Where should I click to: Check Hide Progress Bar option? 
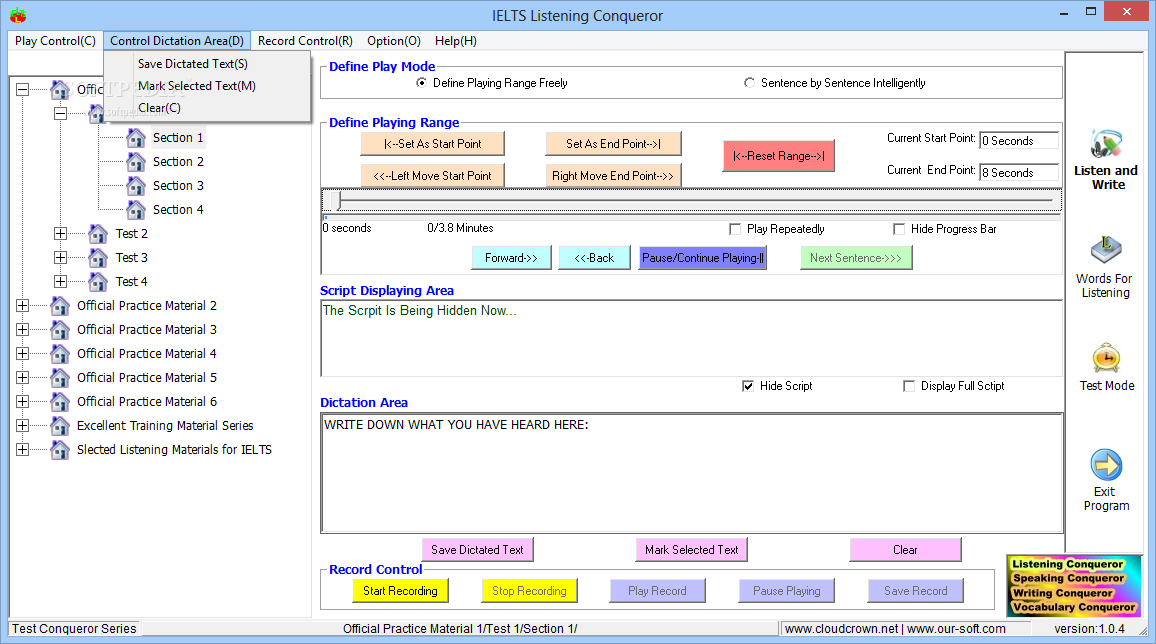[x=899, y=229]
